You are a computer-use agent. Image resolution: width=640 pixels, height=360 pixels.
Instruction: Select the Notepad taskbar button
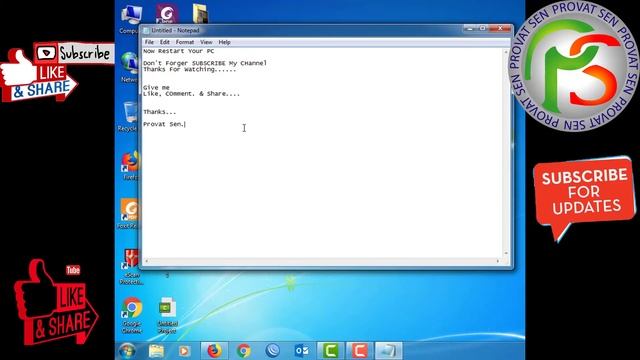(x=389, y=351)
